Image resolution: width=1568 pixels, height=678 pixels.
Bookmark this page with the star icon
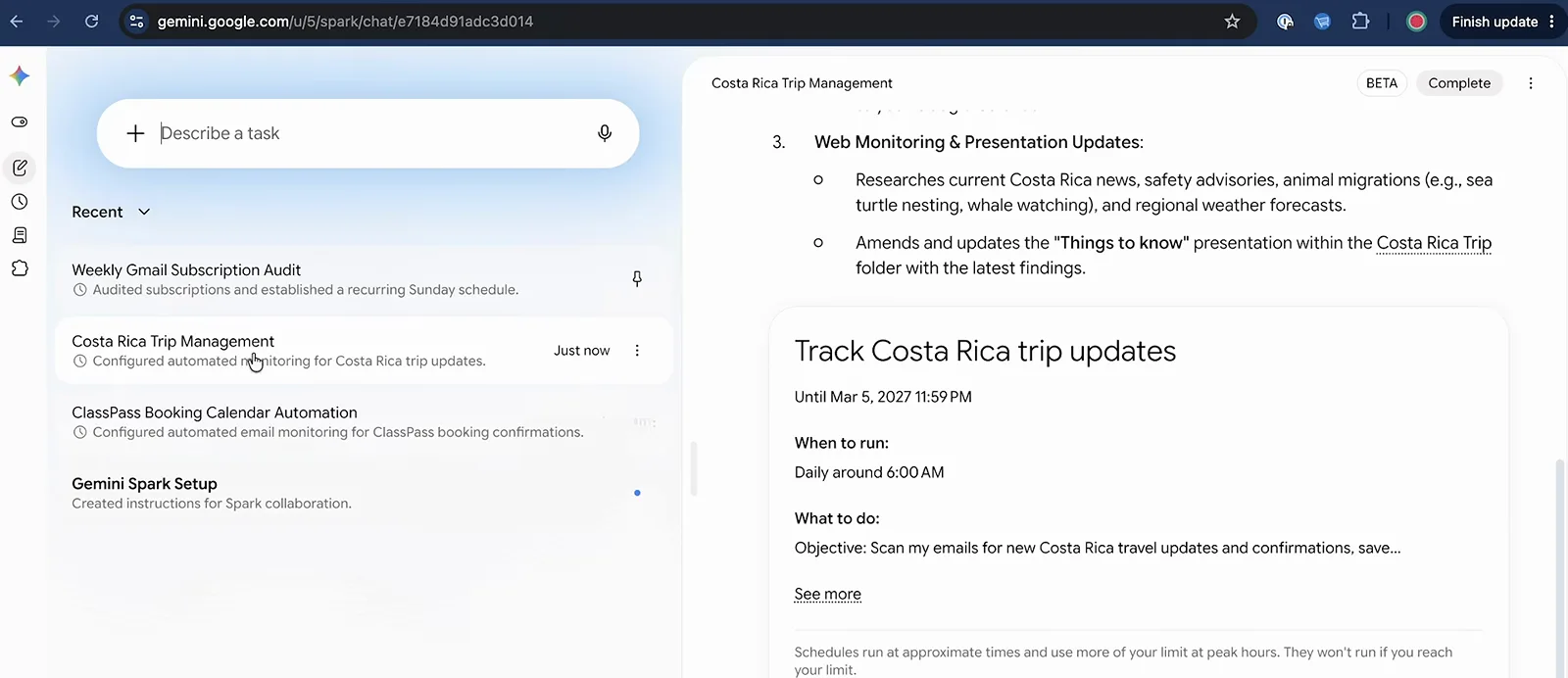point(1232,22)
